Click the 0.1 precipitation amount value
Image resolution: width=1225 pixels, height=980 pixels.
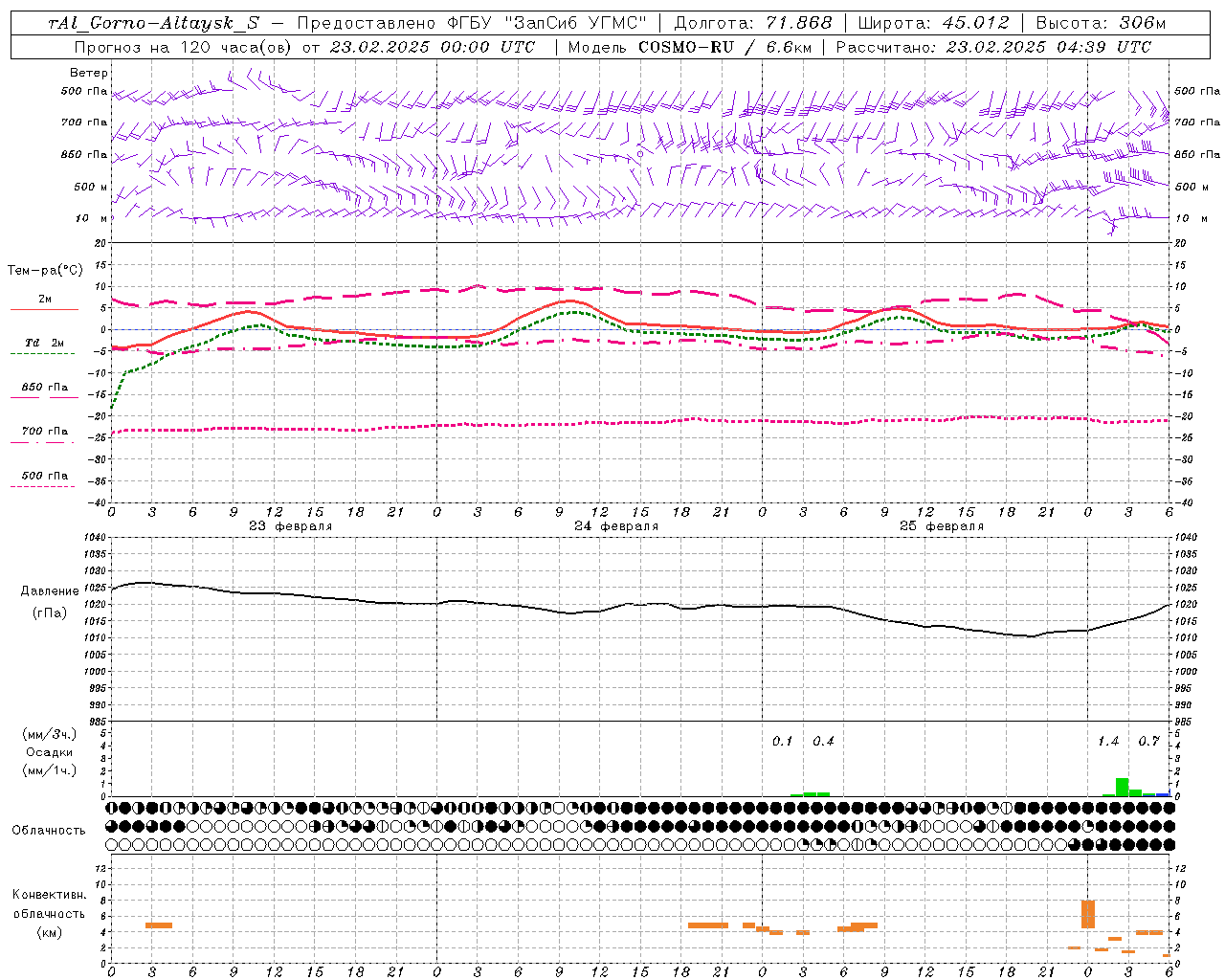783,742
